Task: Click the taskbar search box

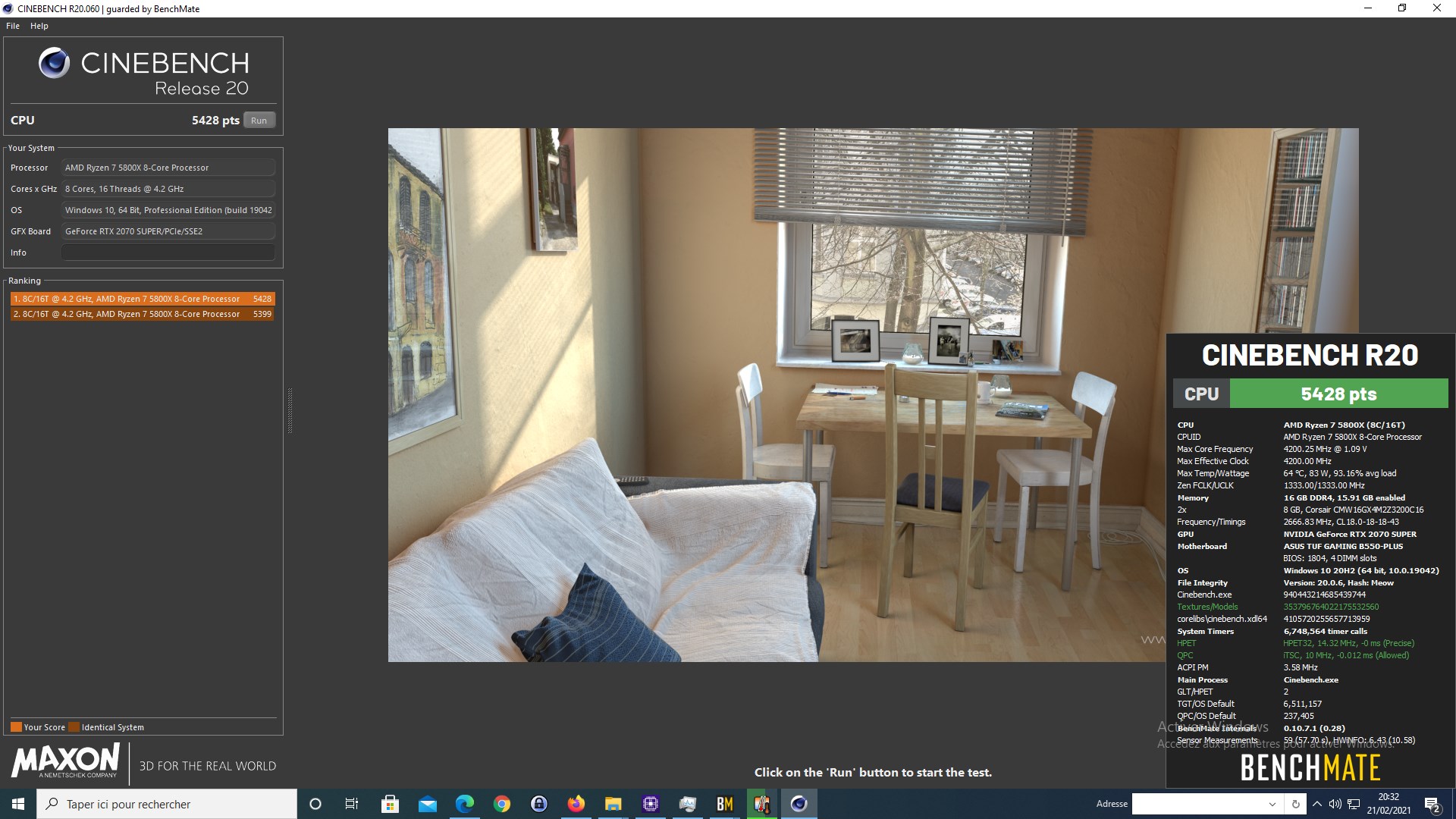Action: coord(167,804)
